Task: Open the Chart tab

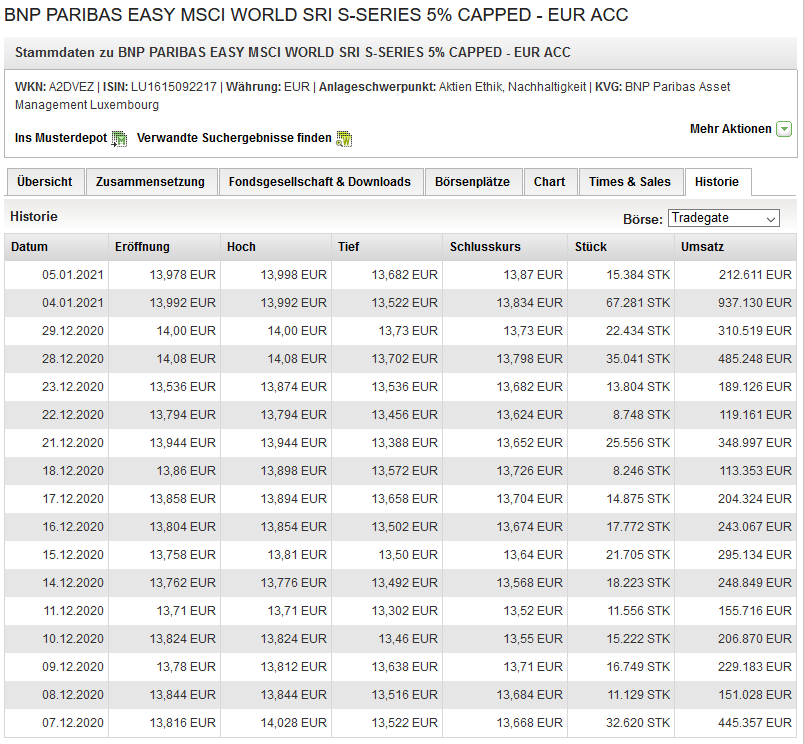Action: point(550,182)
